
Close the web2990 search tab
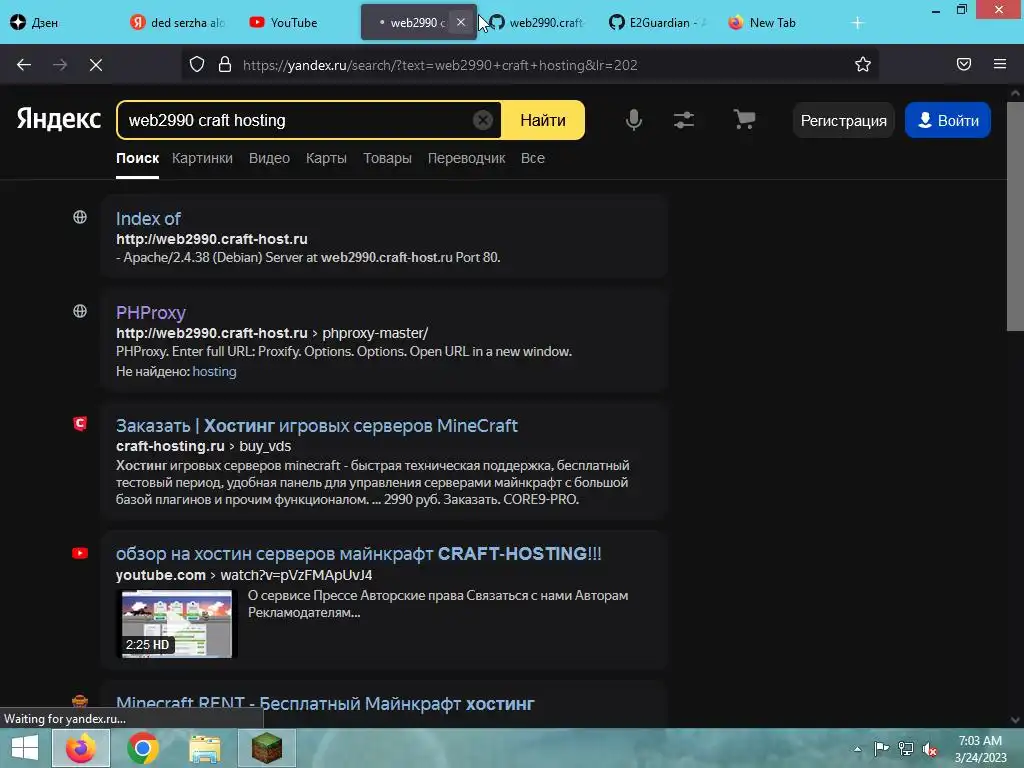(461, 22)
